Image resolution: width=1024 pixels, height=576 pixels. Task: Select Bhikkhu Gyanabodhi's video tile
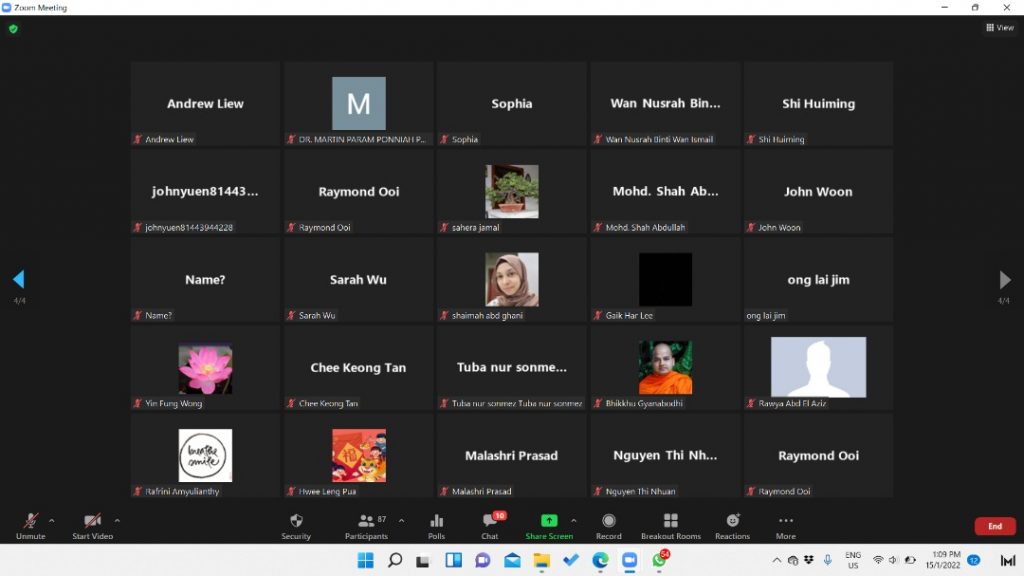pyautogui.click(x=665, y=368)
